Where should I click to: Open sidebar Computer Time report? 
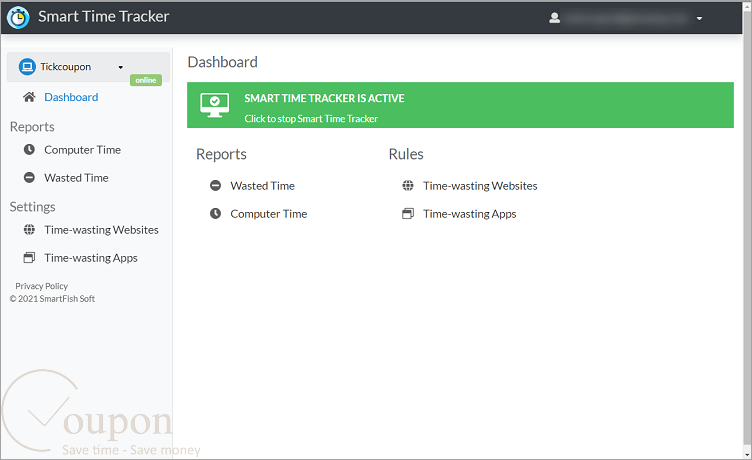(82, 150)
